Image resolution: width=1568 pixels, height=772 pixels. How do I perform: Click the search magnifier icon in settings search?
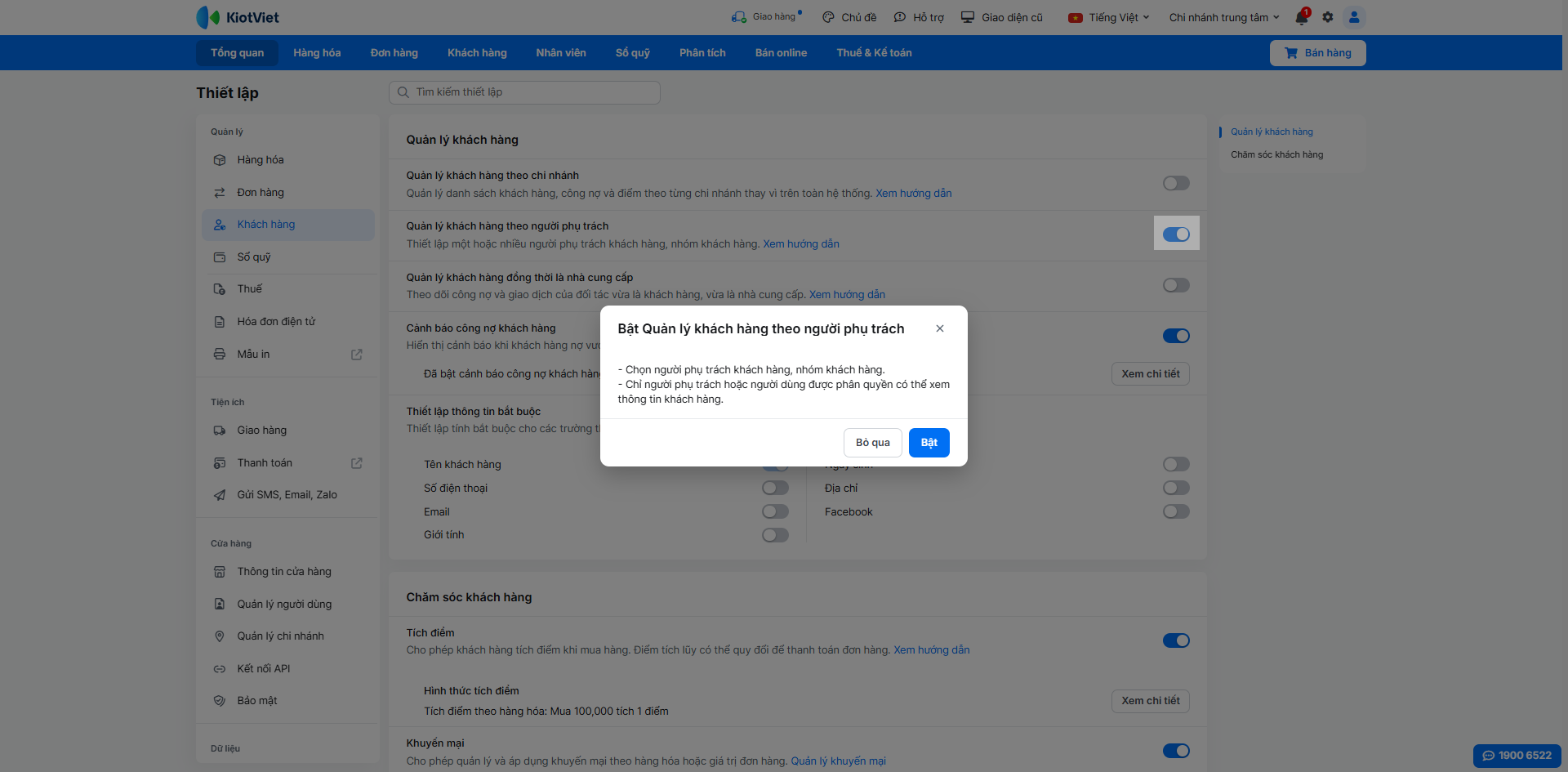[x=403, y=92]
